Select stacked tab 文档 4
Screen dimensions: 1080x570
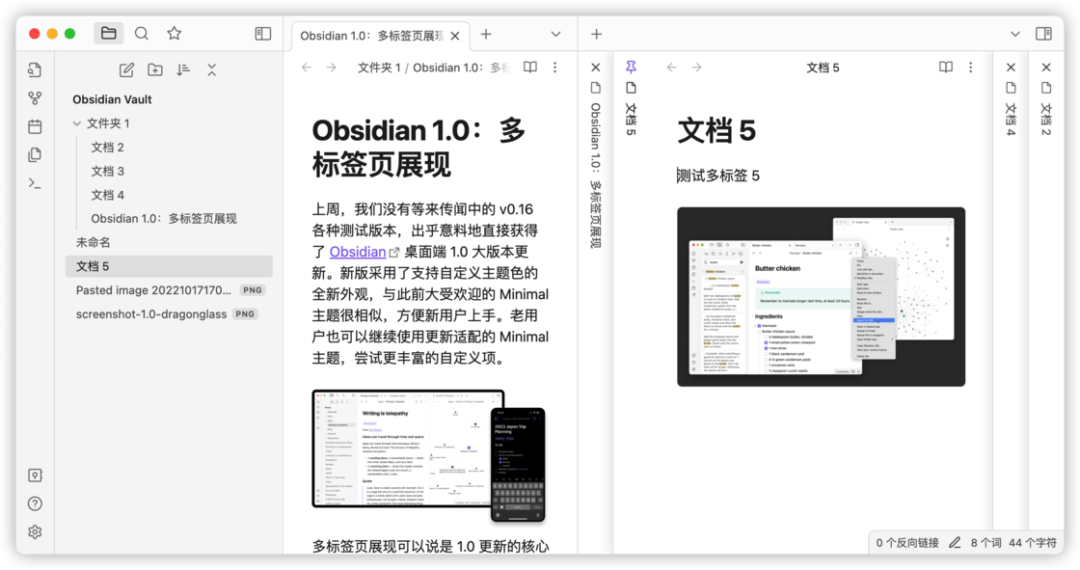pyautogui.click(x=1010, y=118)
